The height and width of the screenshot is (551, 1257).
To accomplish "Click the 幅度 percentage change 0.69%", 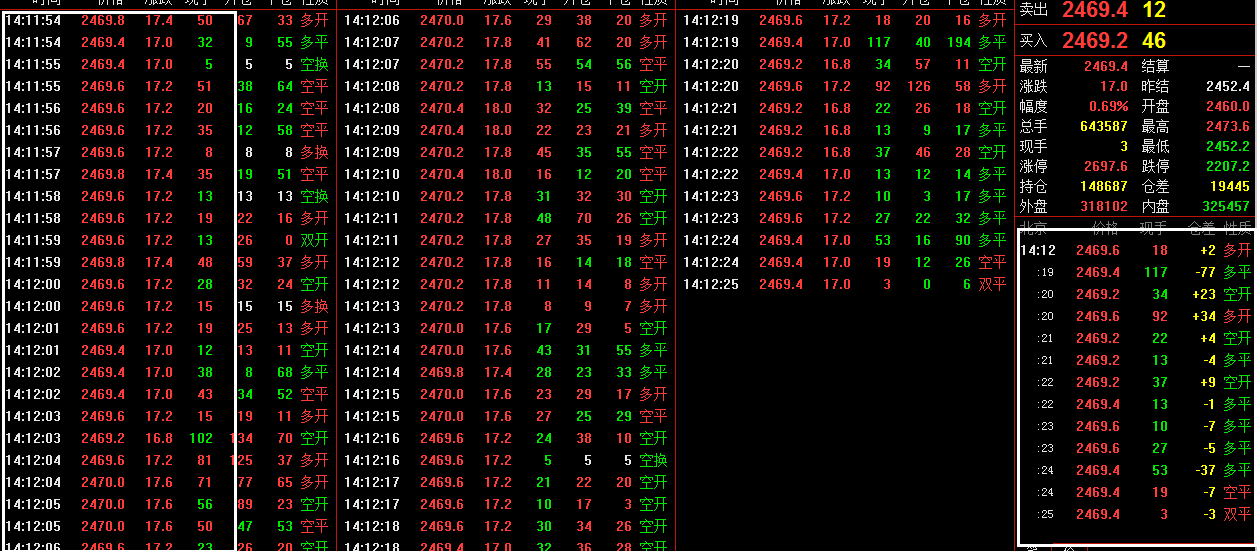I will tap(1109, 107).
